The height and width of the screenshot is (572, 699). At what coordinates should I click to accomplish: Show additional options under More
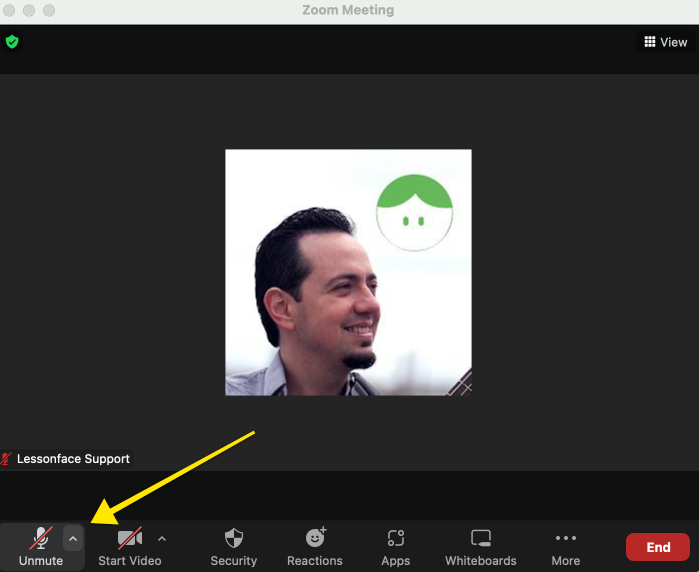(566, 546)
